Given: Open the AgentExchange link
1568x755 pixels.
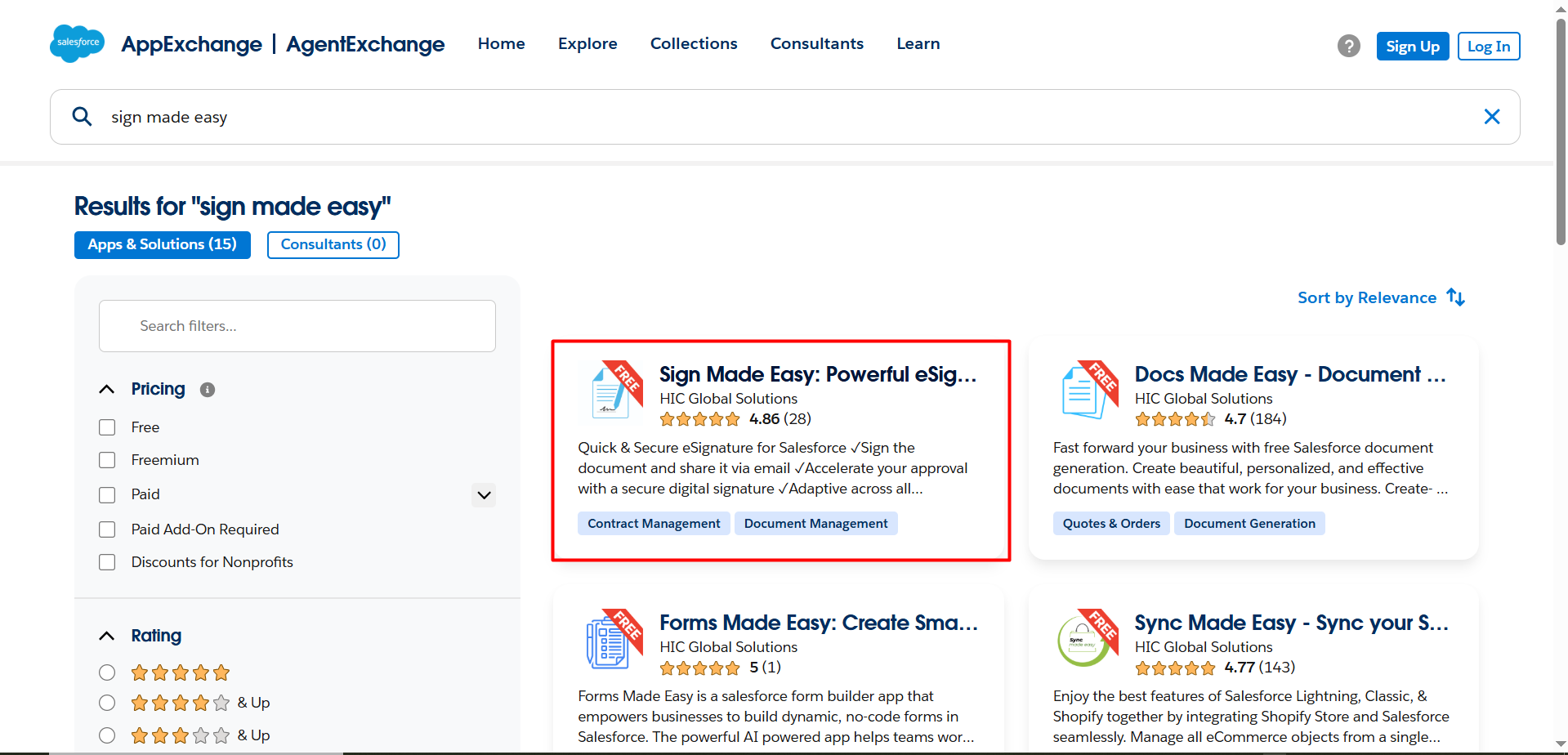Looking at the screenshot, I should [365, 44].
